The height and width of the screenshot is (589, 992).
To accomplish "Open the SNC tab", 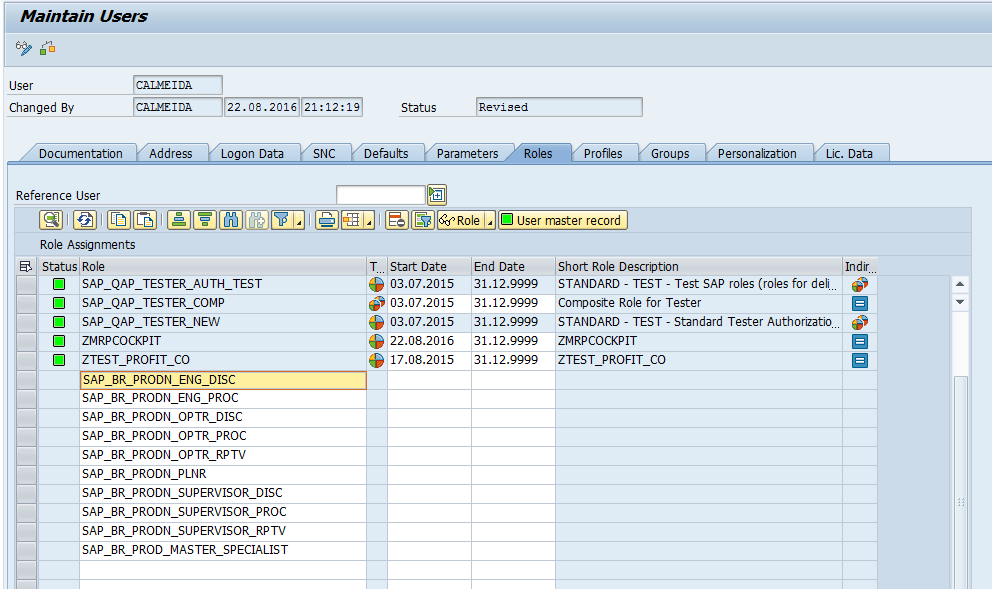I will click(324, 153).
